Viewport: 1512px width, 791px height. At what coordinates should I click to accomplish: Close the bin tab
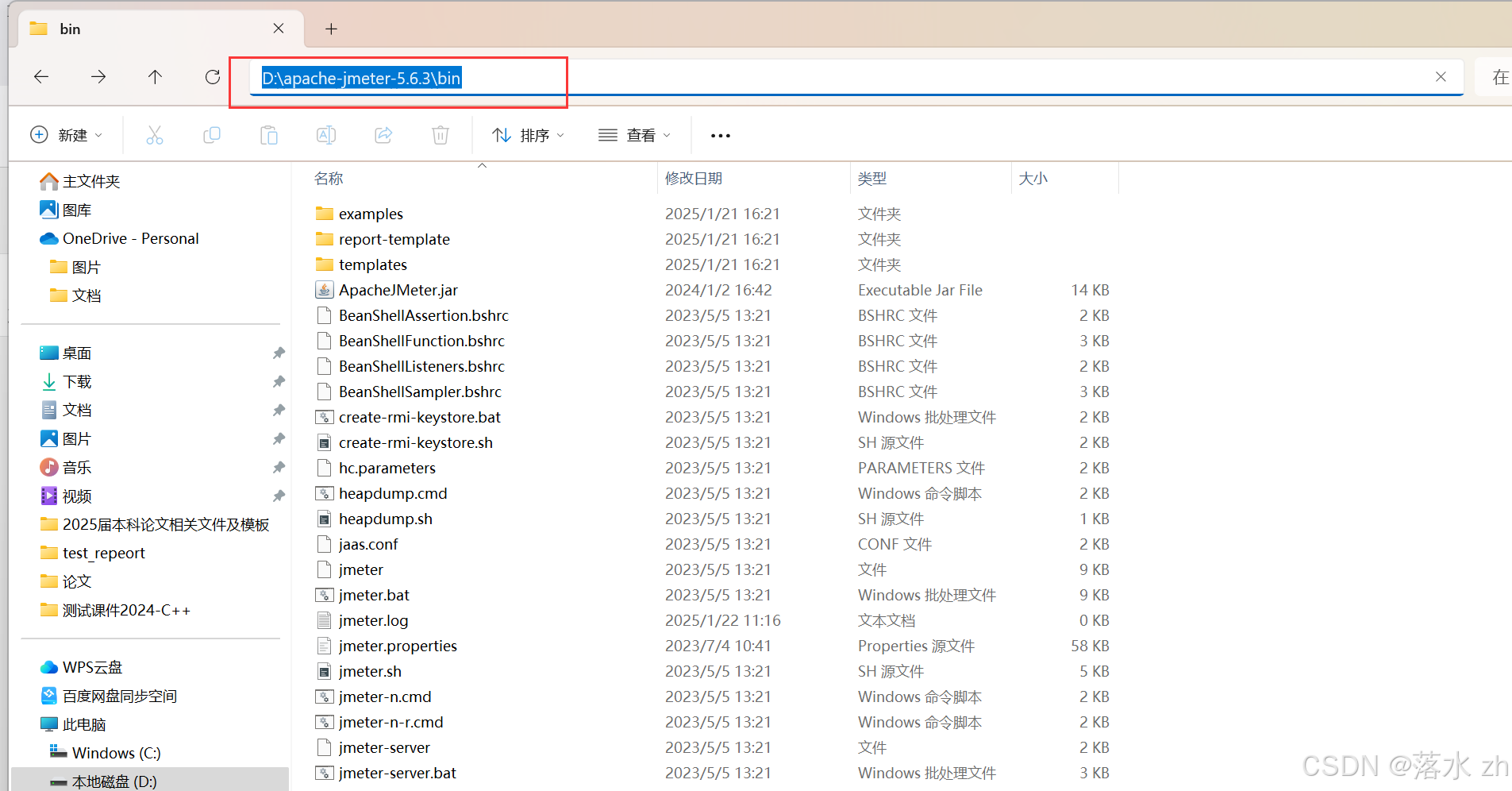[279, 29]
